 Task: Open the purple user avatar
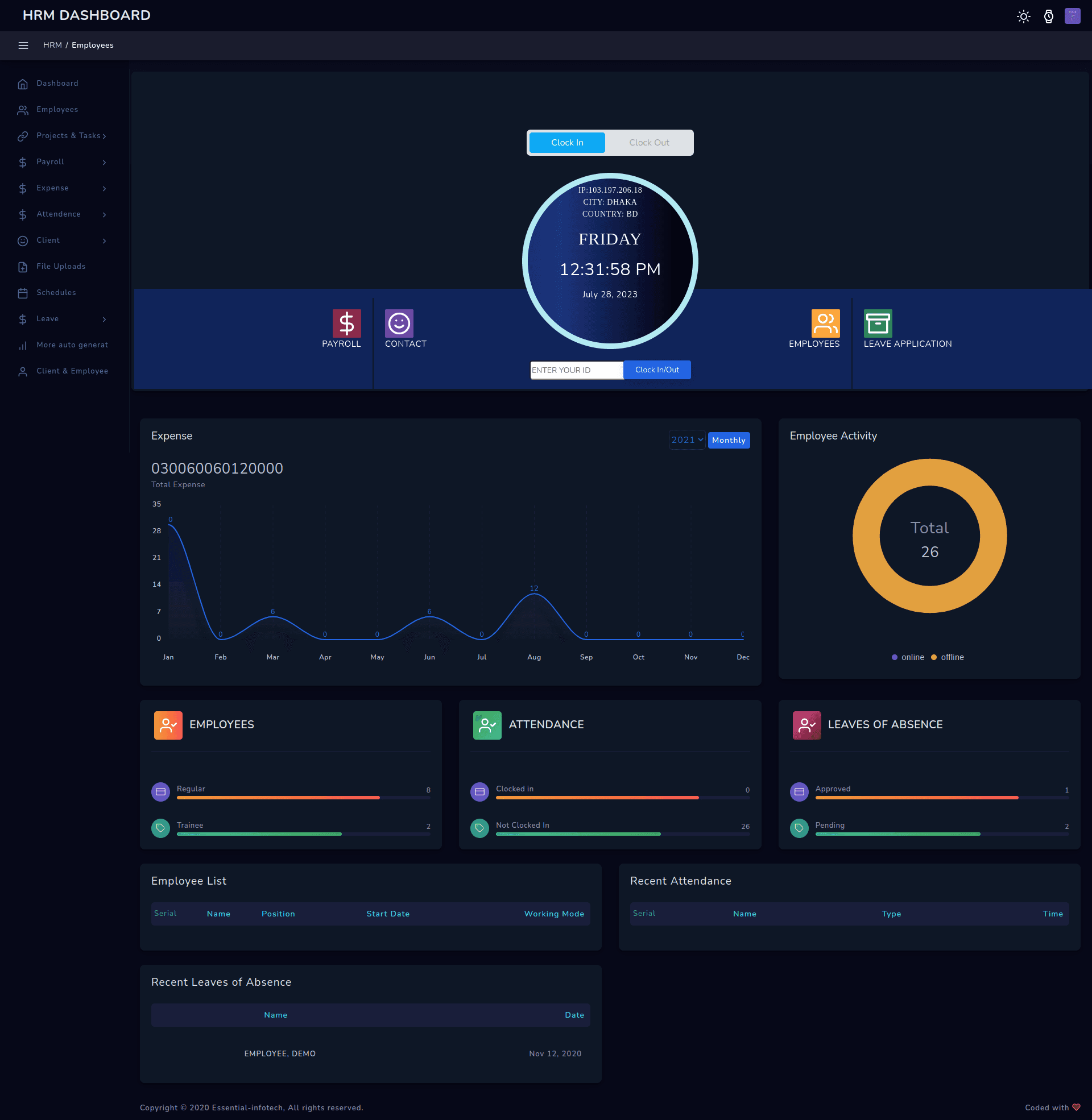[x=1072, y=16]
